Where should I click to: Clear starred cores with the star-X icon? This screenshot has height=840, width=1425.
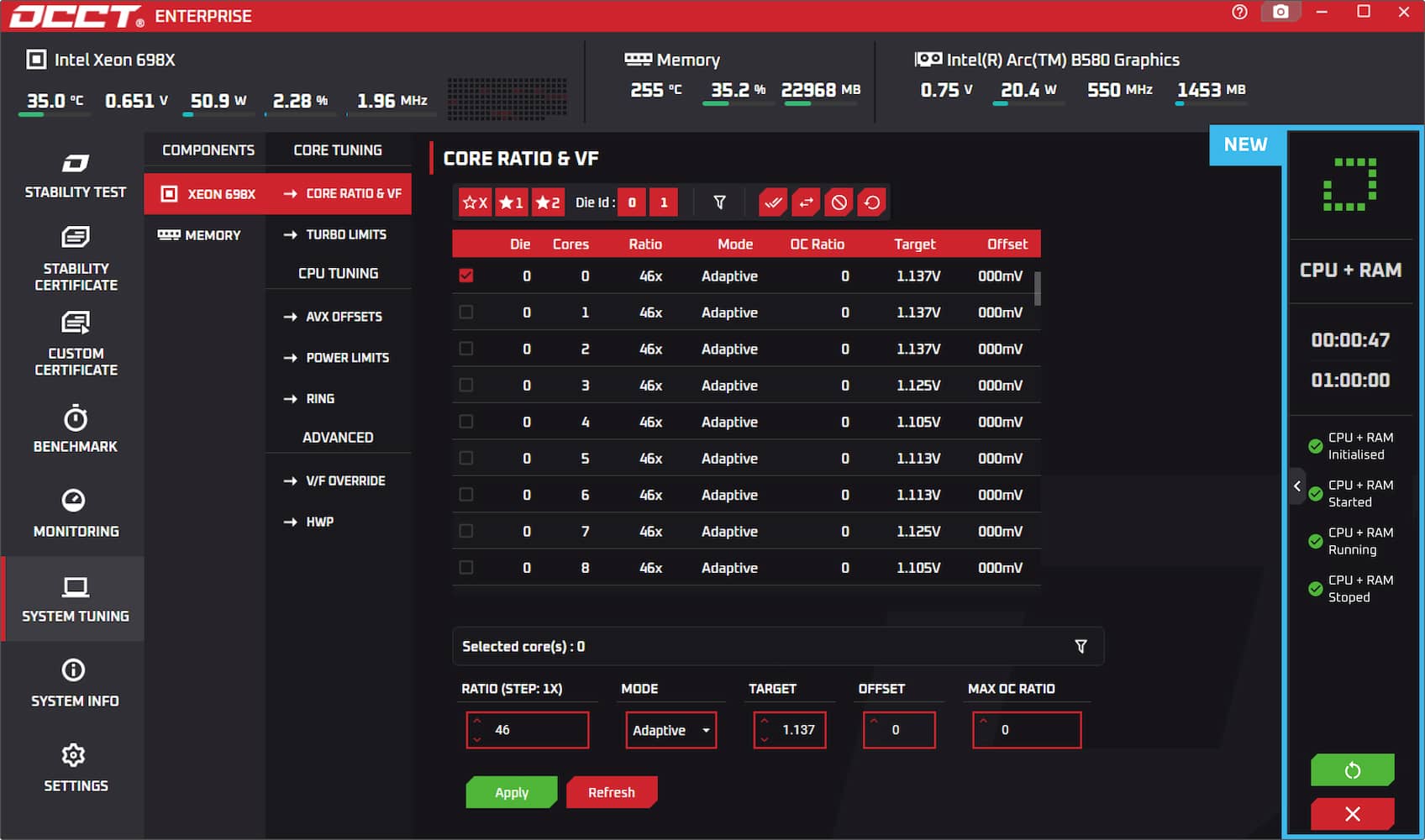click(x=474, y=202)
